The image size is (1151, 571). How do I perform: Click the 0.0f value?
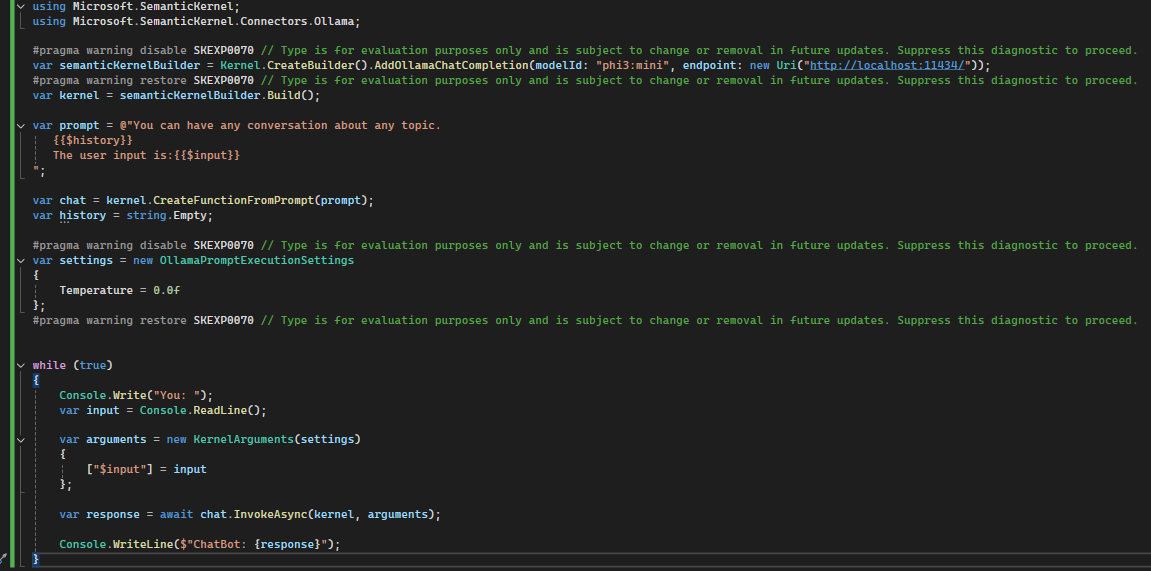[x=167, y=291]
